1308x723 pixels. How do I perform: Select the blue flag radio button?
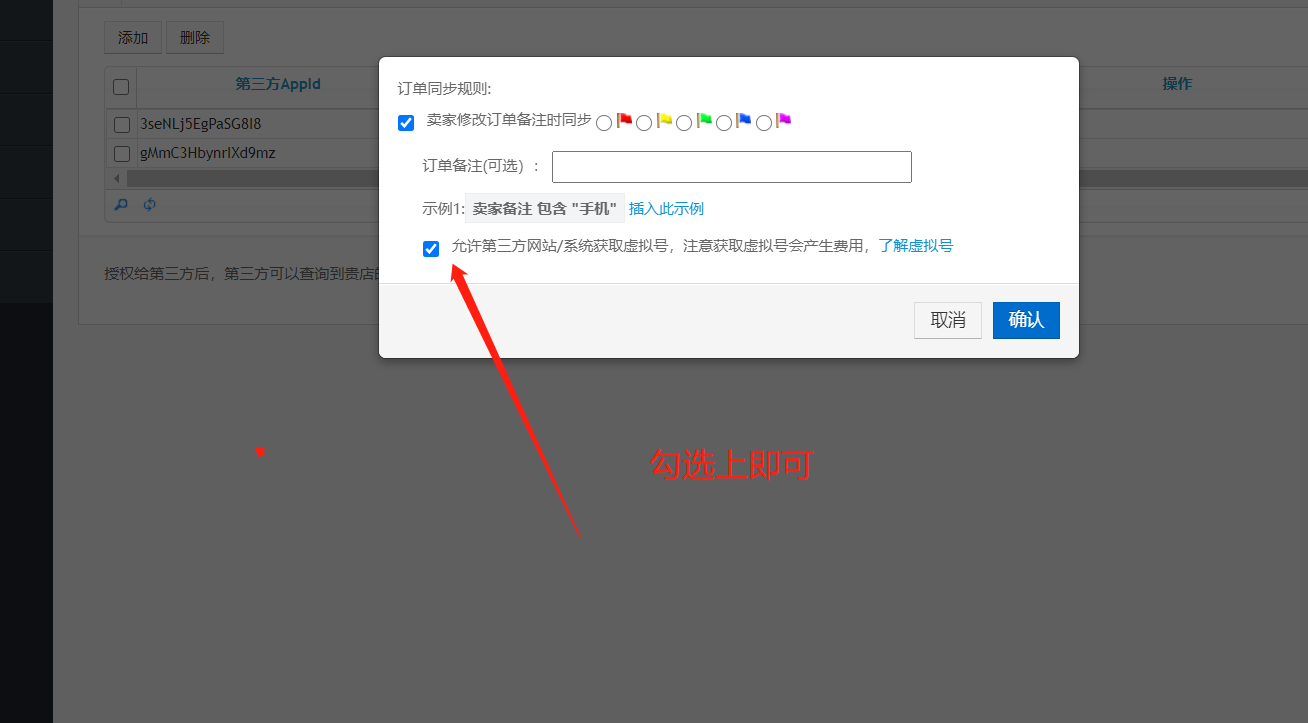724,123
